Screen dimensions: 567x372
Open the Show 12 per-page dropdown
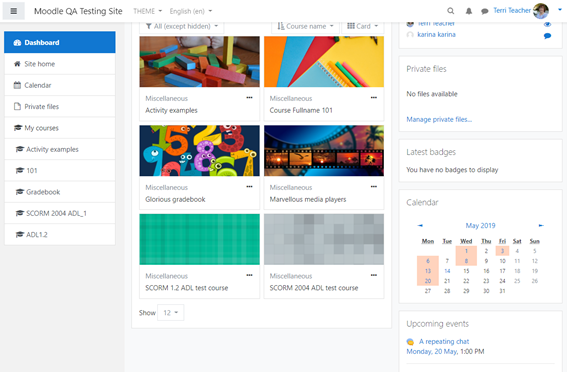coord(171,313)
